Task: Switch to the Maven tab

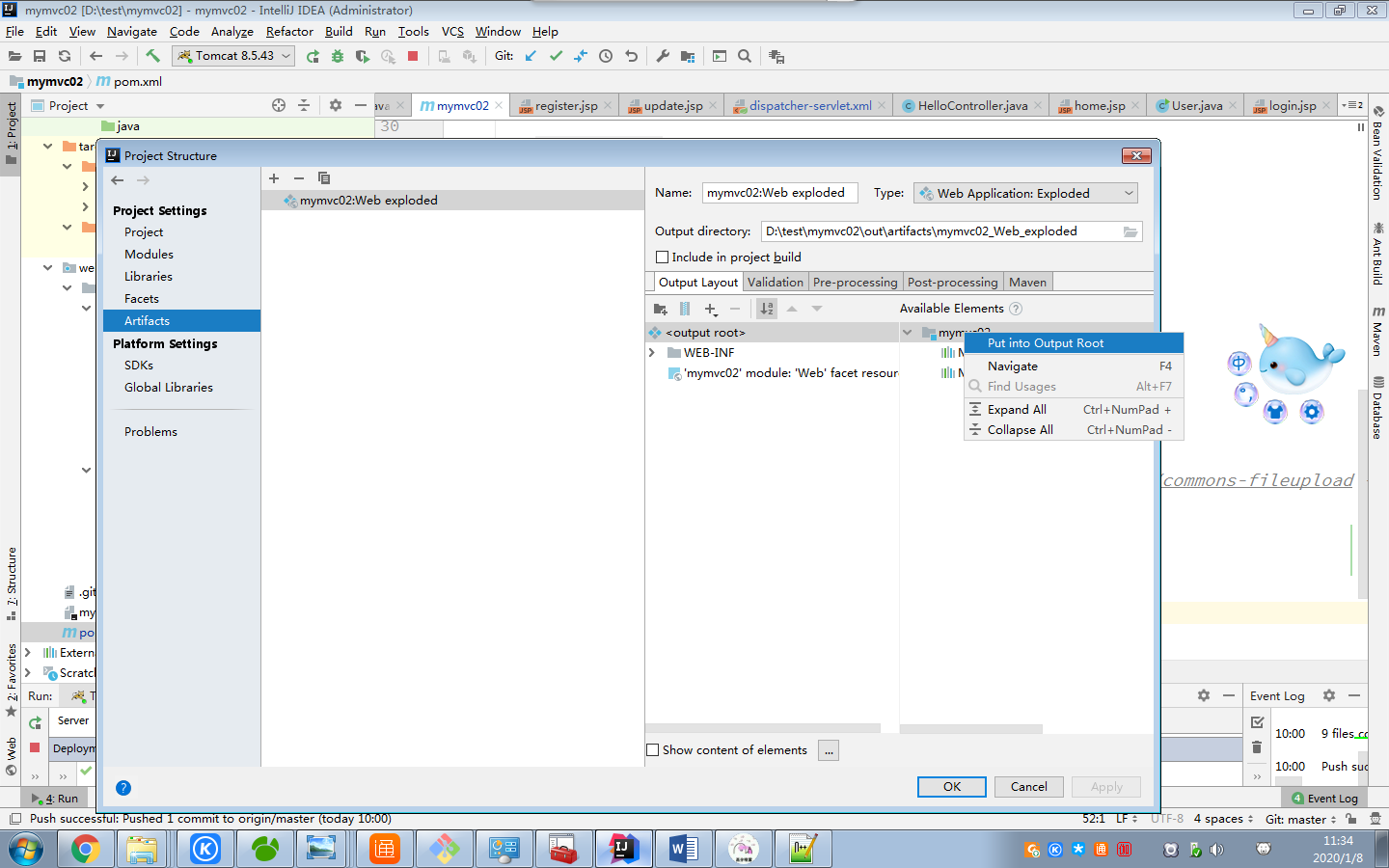Action: click(1027, 283)
